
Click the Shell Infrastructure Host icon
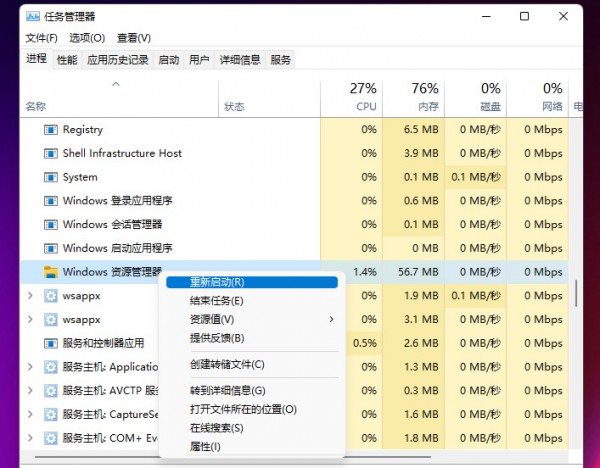[x=52, y=154]
